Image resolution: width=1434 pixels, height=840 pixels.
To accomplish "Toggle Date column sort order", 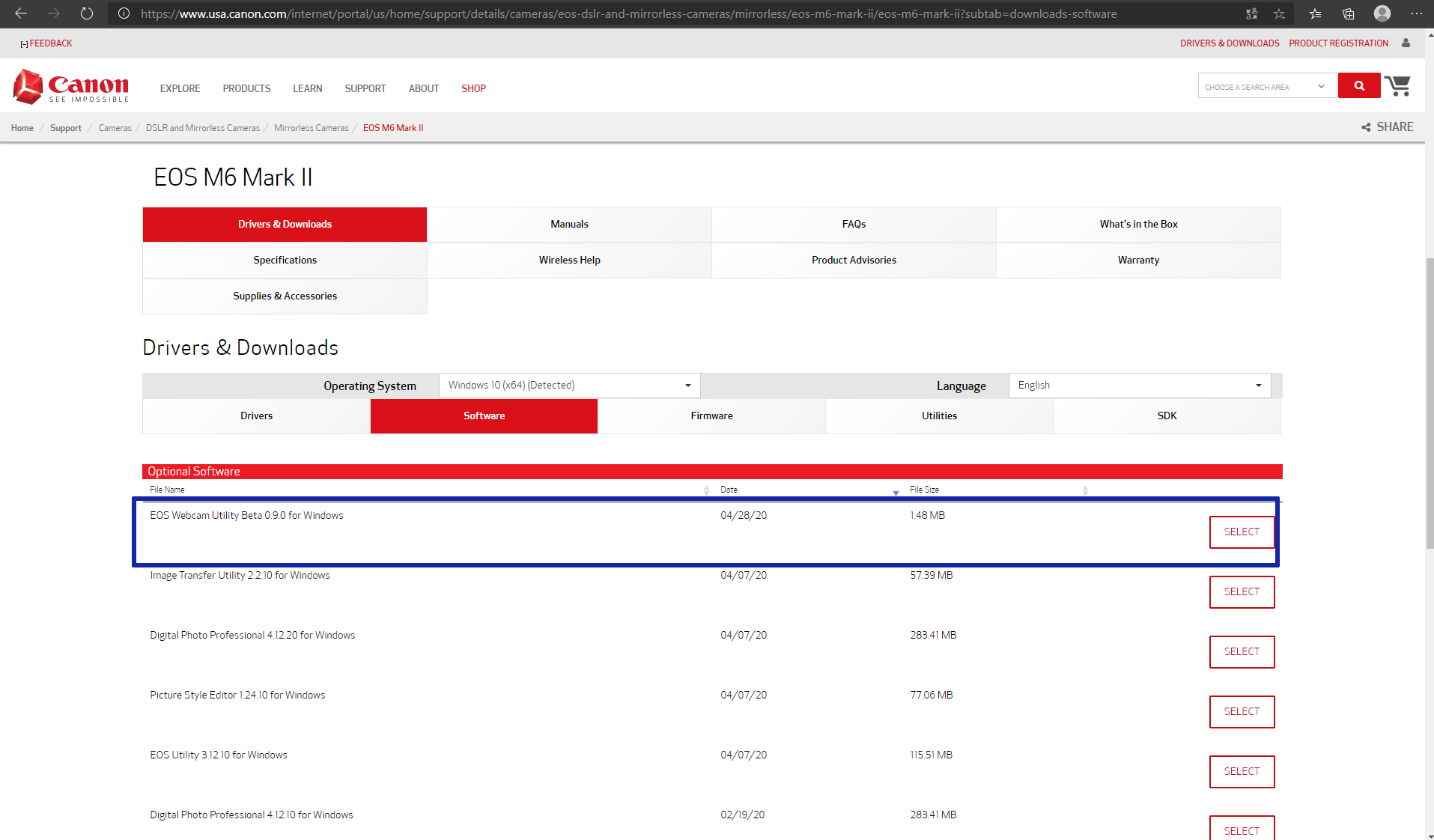I will 896,491.
